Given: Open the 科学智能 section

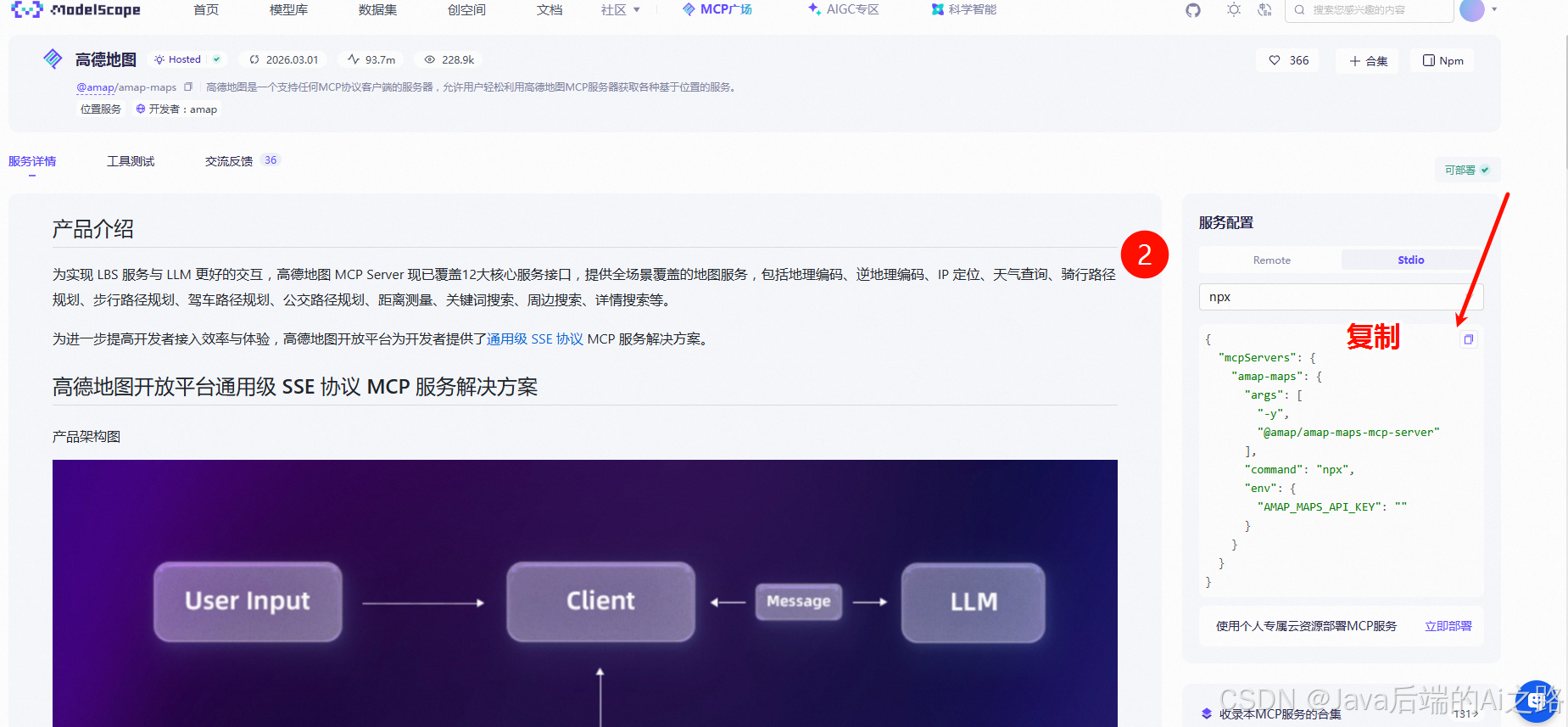Looking at the screenshot, I should (x=964, y=9).
